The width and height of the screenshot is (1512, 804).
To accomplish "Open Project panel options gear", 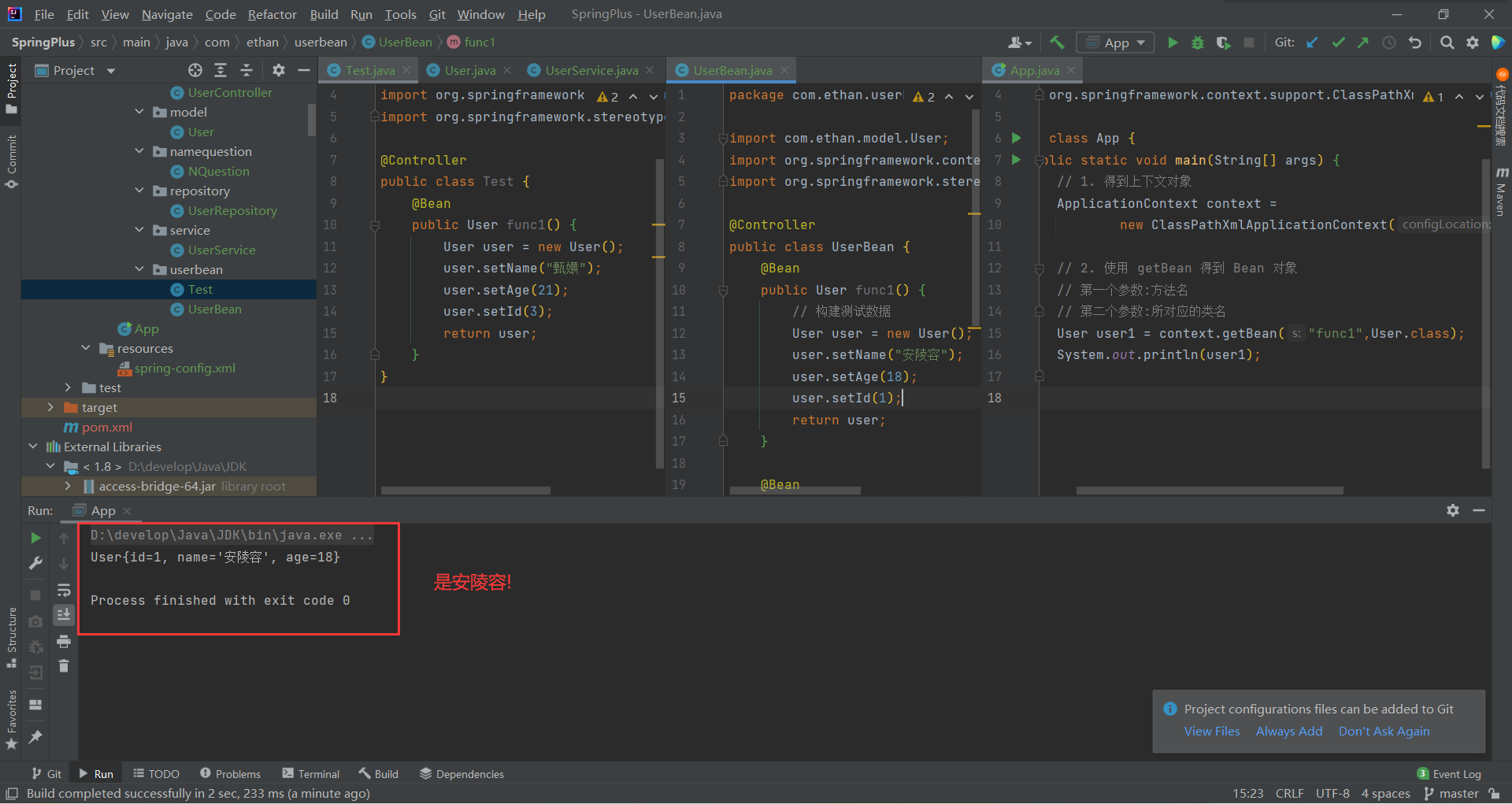I will (279, 70).
